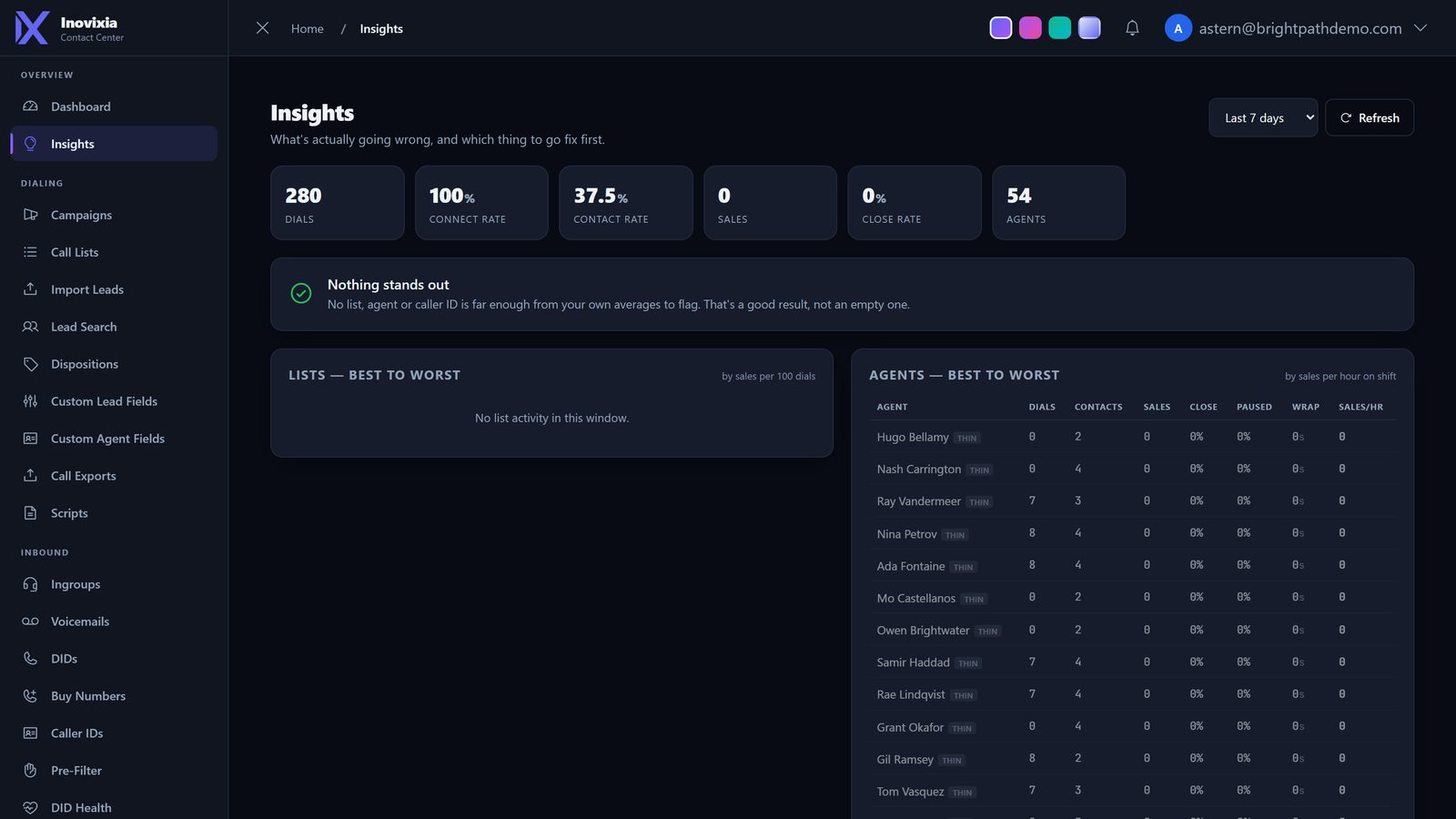1456x819 pixels.
Task: Close sidebar with the X icon
Action: coord(262,28)
